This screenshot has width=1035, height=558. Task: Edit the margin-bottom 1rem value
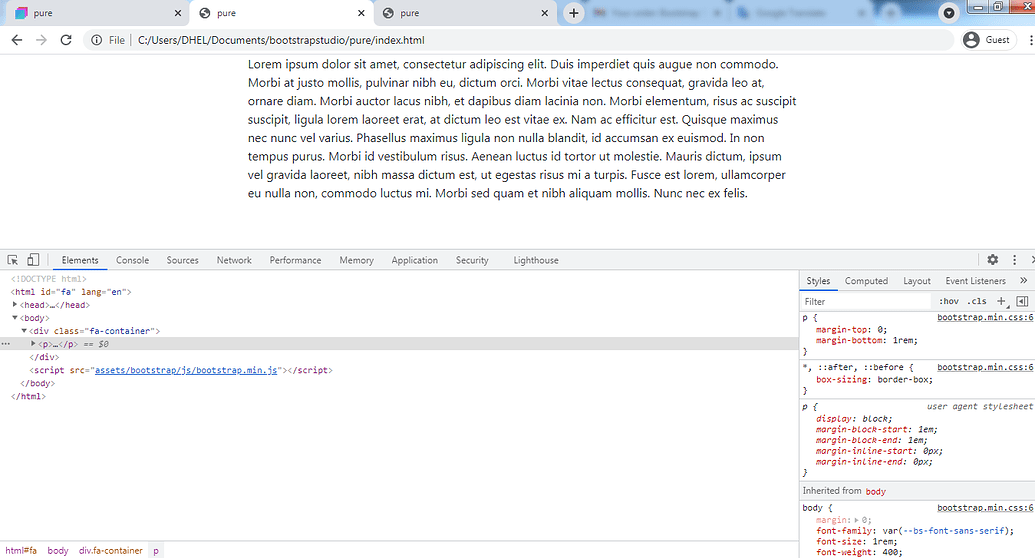pos(904,341)
